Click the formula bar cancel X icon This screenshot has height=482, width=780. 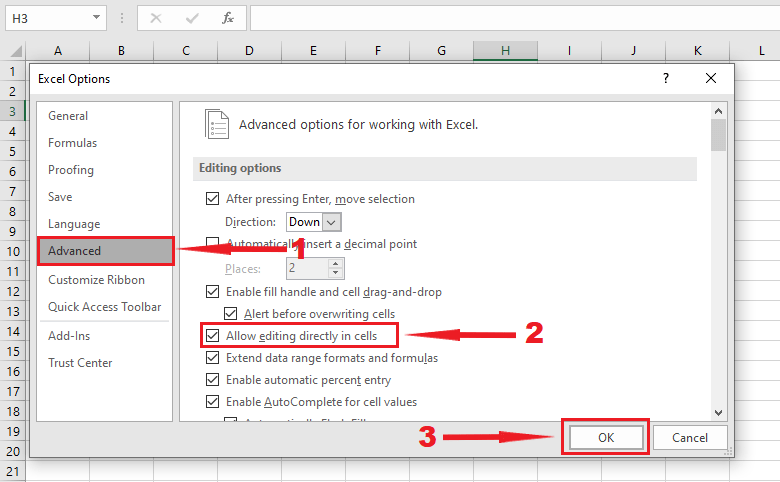click(156, 18)
